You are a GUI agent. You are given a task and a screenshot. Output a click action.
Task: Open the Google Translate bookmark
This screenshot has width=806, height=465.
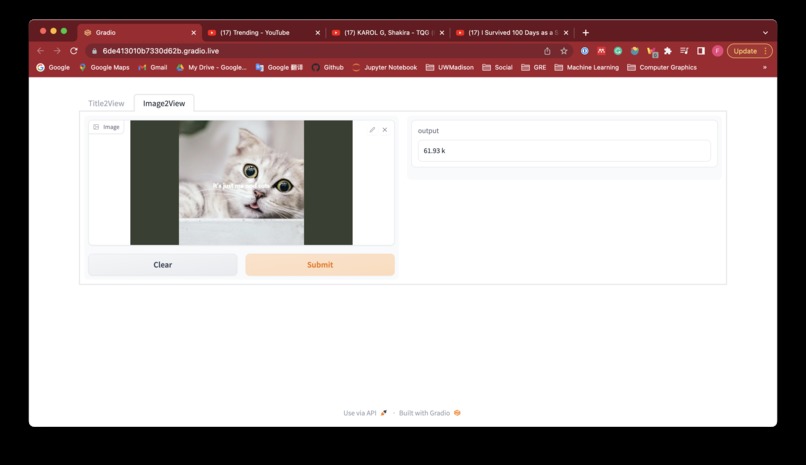click(x=279, y=67)
